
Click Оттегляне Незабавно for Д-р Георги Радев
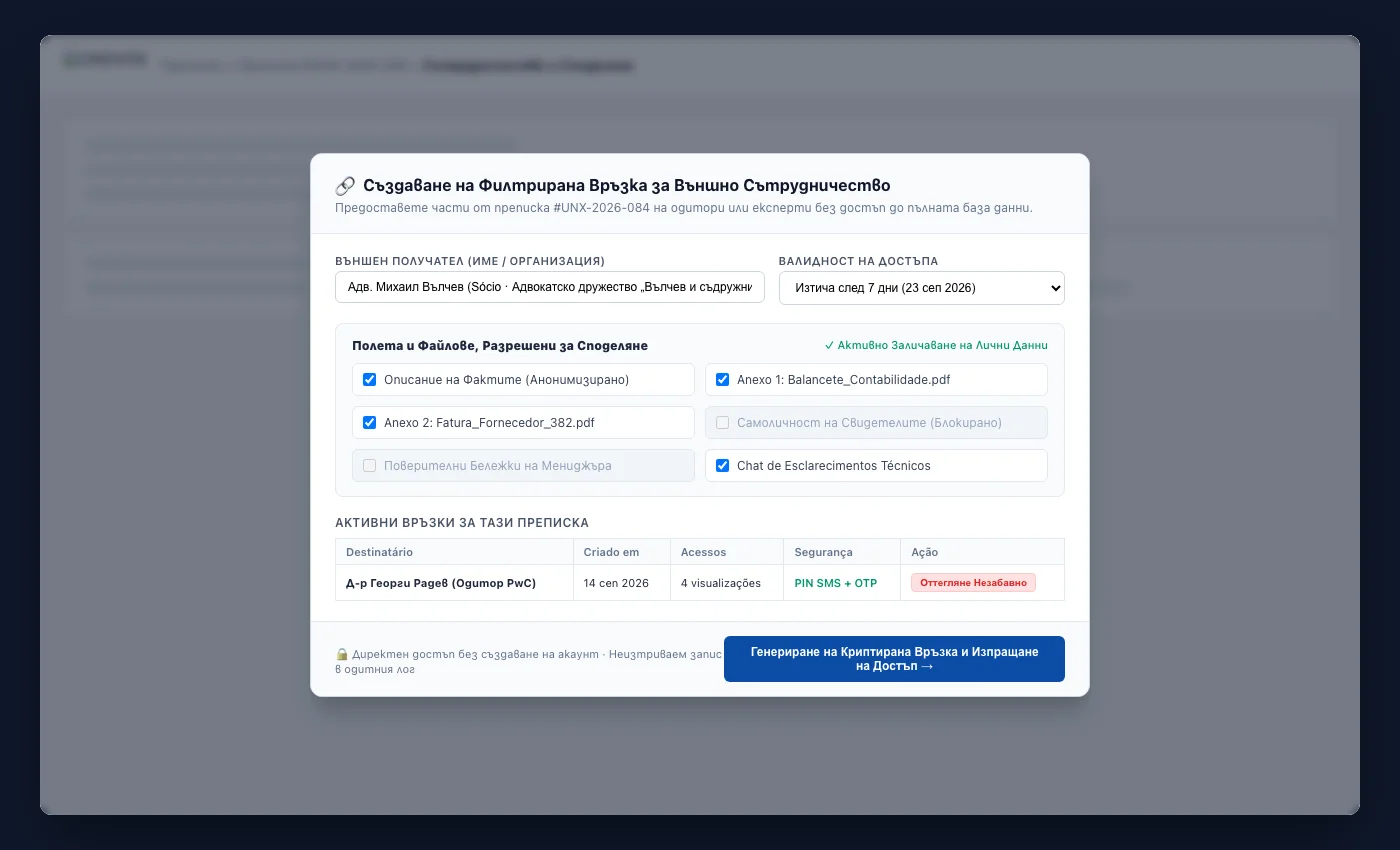(x=973, y=583)
